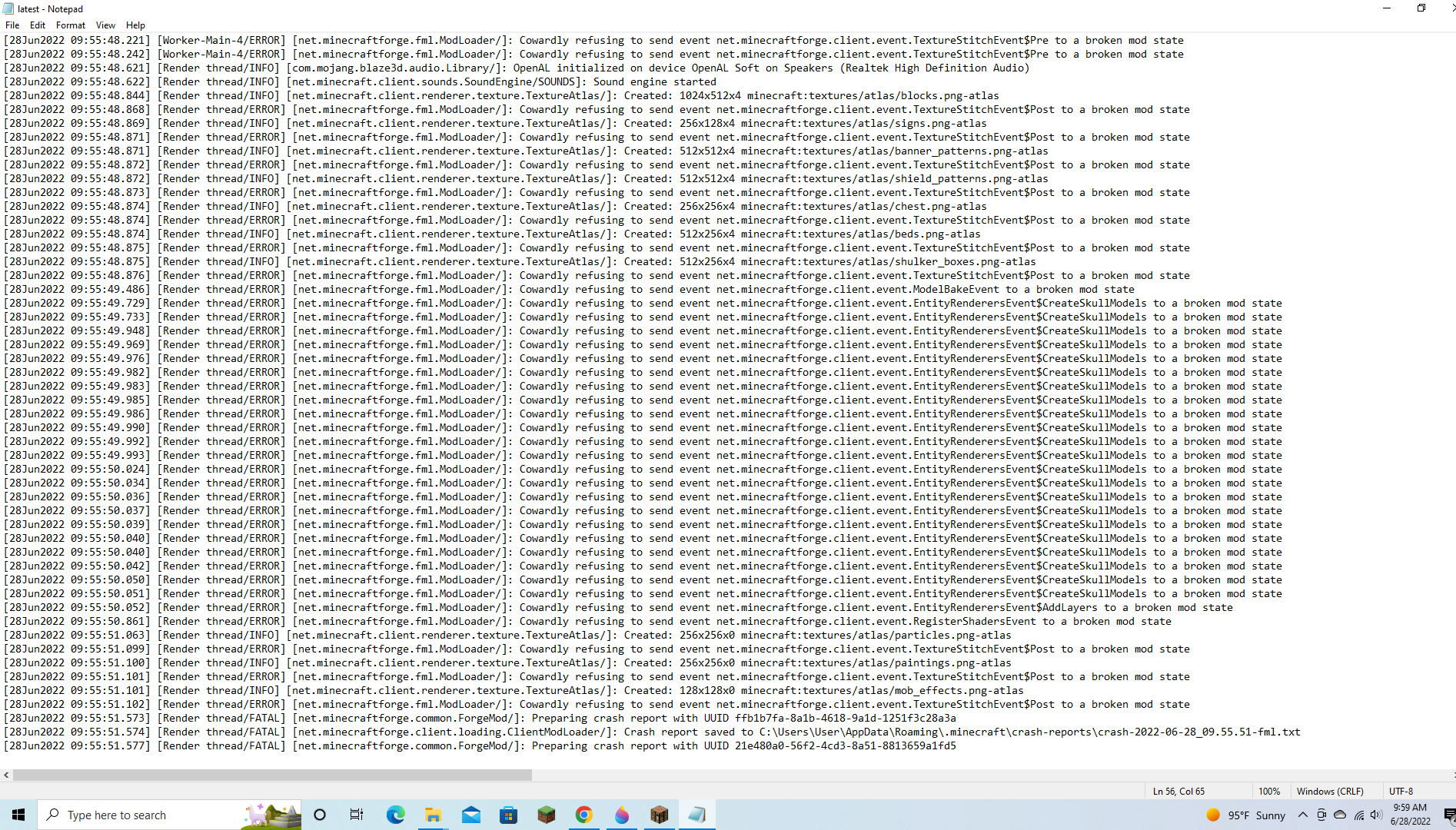Open the volume icon in the system tray
The width and height of the screenshot is (1456, 830).
click(x=1376, y=815)
